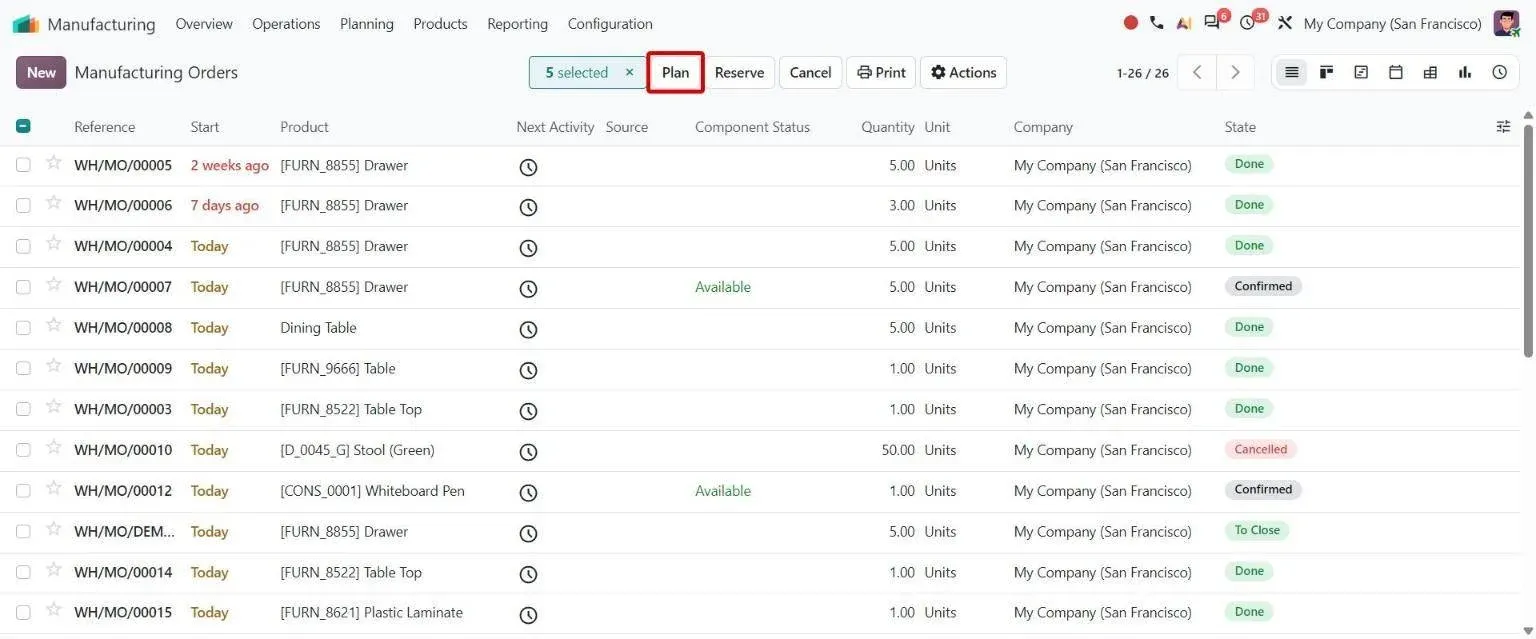Go to next page of records
Viewport: 1536px width, 639px height.
[1235, 72]
